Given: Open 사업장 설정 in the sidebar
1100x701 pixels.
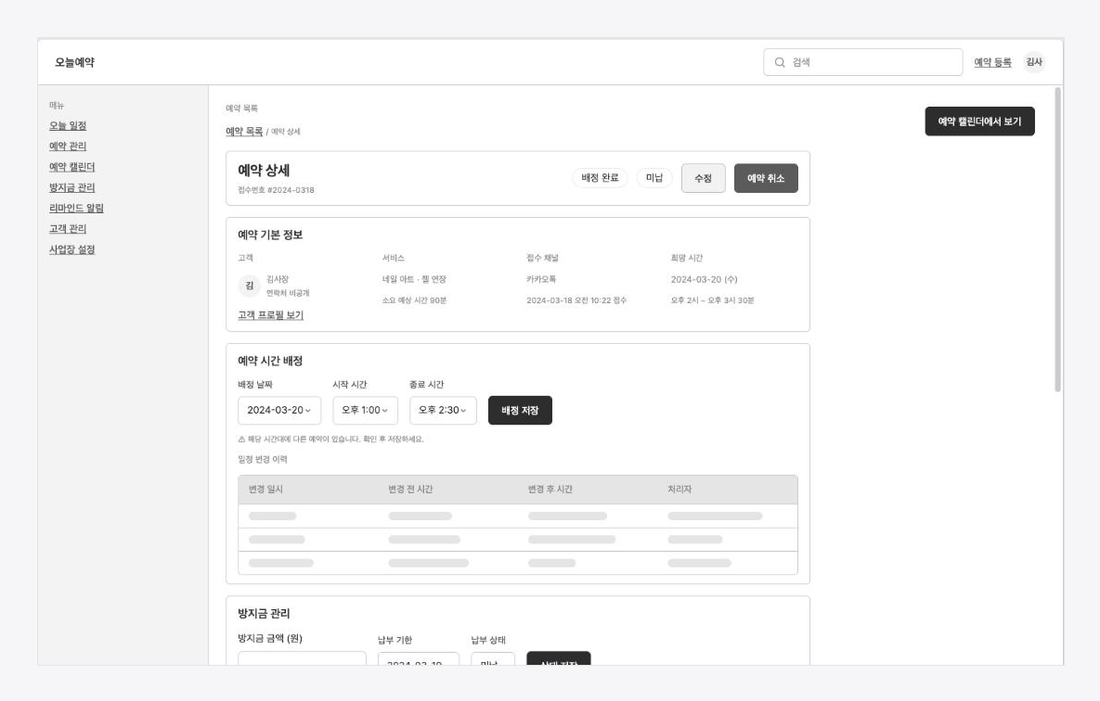Looking at the screenshot, I should point(72,249).
